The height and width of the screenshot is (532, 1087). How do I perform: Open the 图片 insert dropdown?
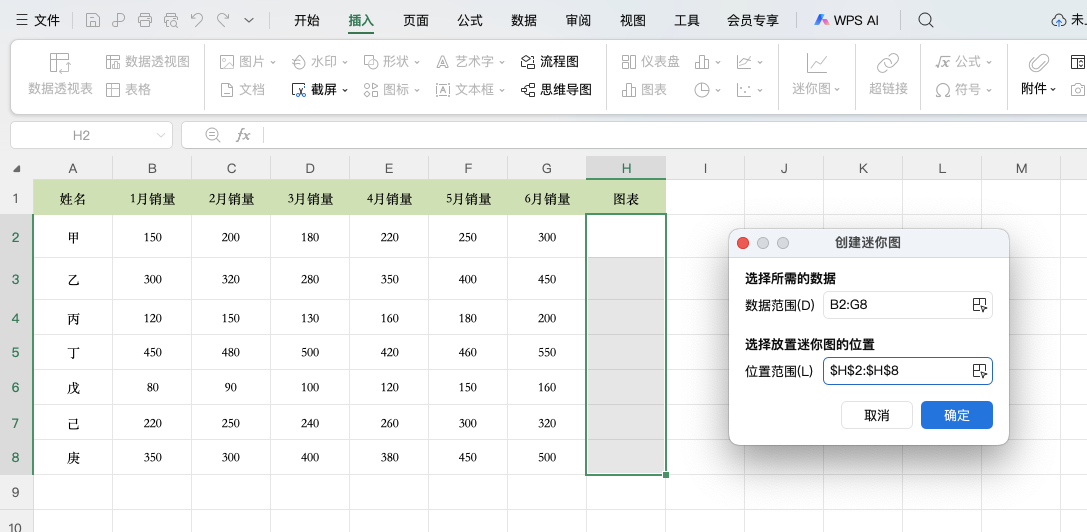tap(247, 62)
